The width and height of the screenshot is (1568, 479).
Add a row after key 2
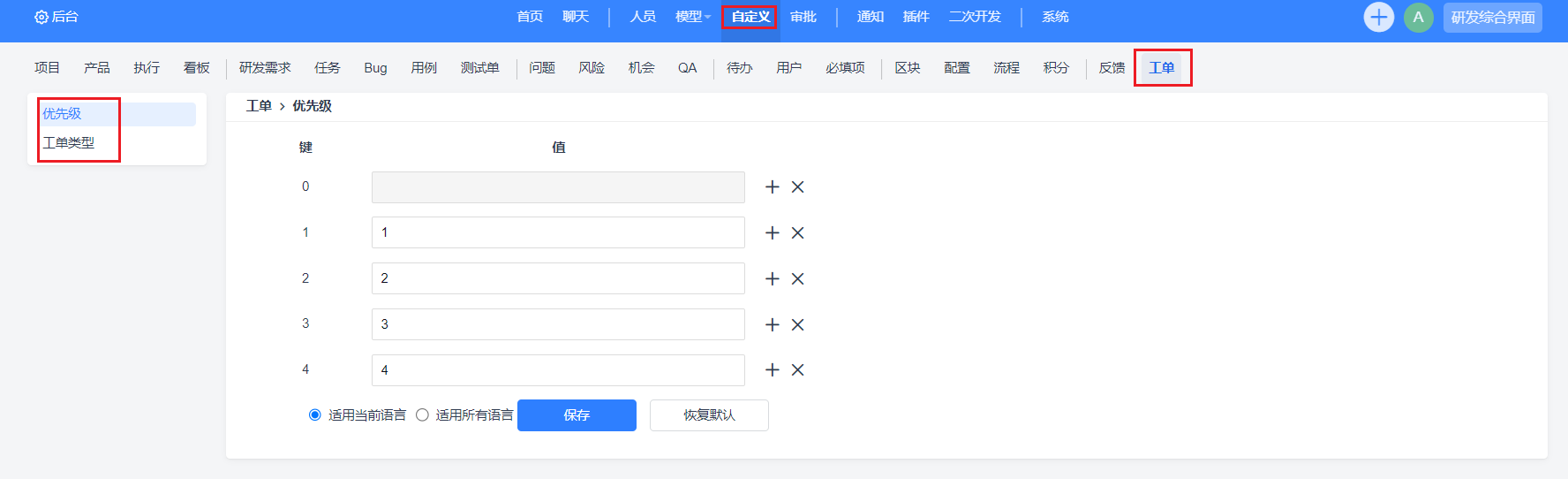click(773, 279)
